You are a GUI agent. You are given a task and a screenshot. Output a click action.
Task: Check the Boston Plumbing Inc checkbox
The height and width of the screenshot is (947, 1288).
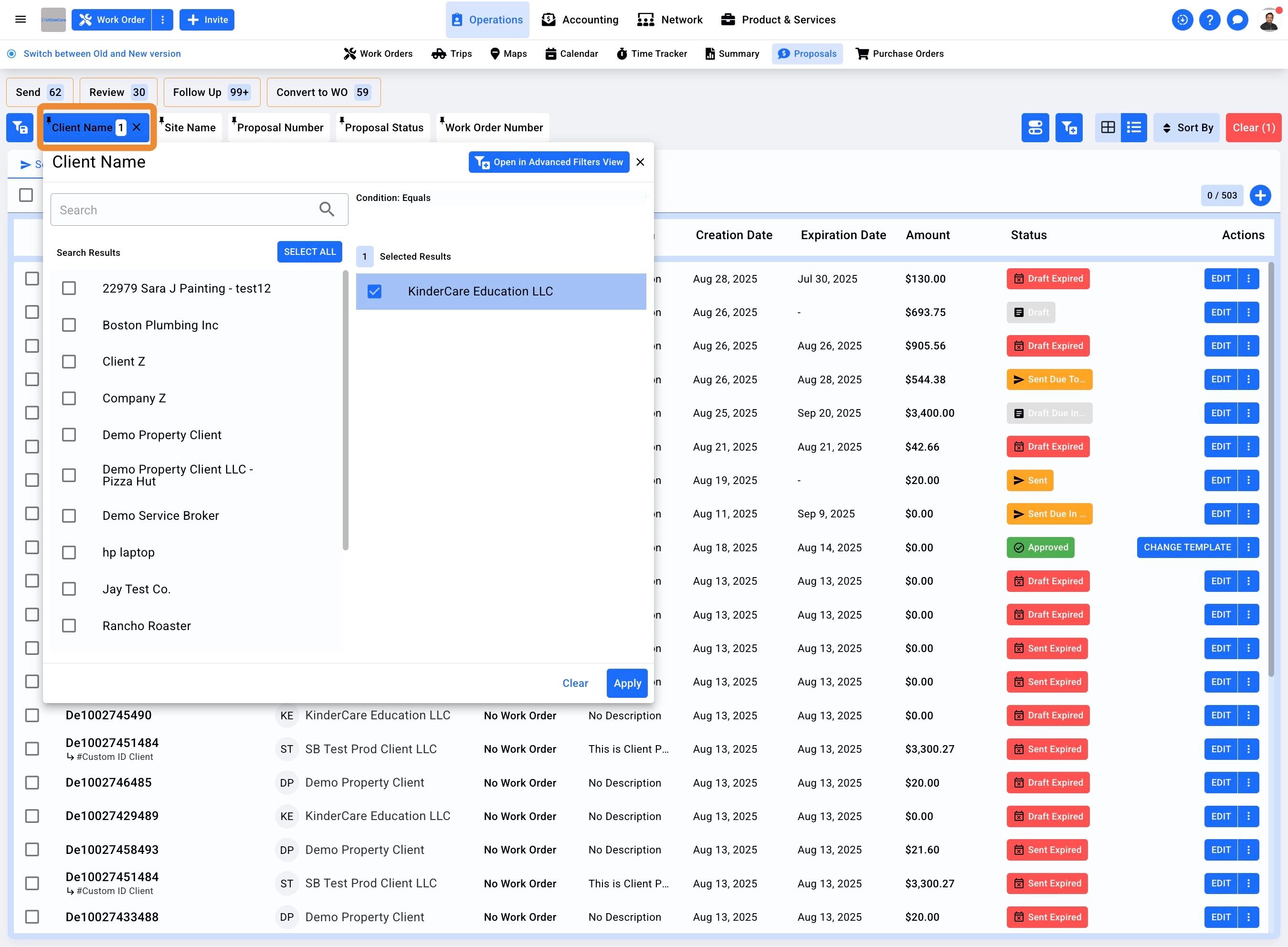(69, 325)
